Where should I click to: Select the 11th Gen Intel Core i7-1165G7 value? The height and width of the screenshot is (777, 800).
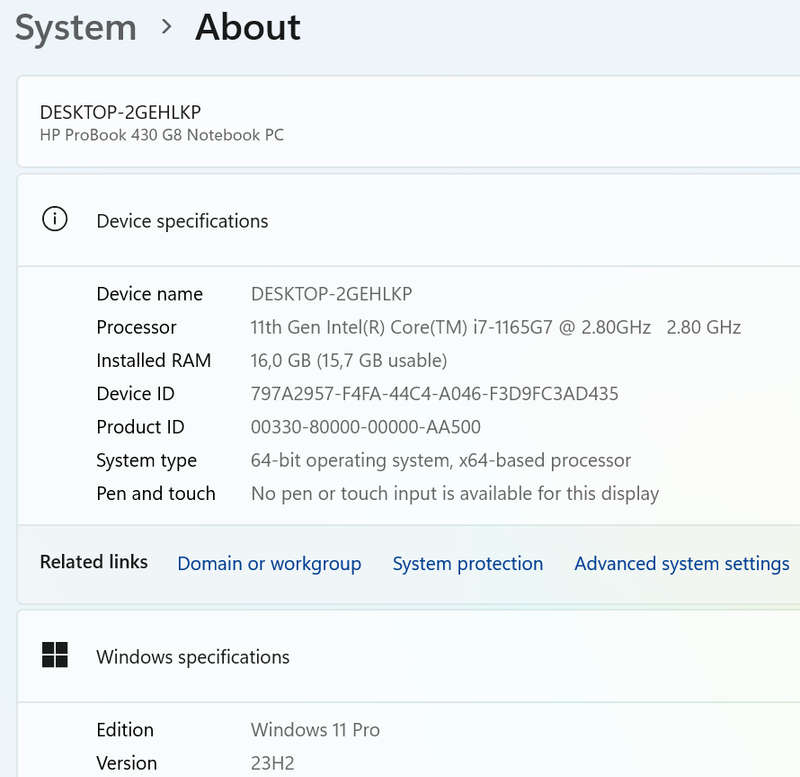click(x=496, y=327)
